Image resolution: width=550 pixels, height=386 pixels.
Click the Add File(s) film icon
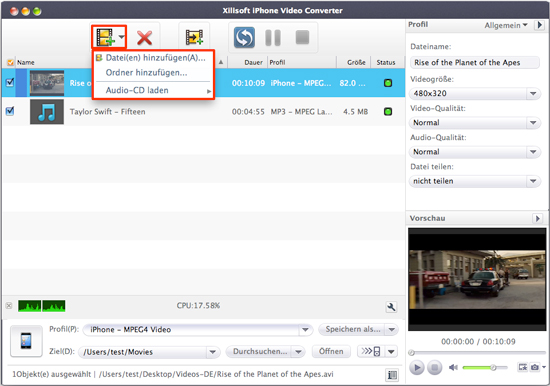point(106,37)
